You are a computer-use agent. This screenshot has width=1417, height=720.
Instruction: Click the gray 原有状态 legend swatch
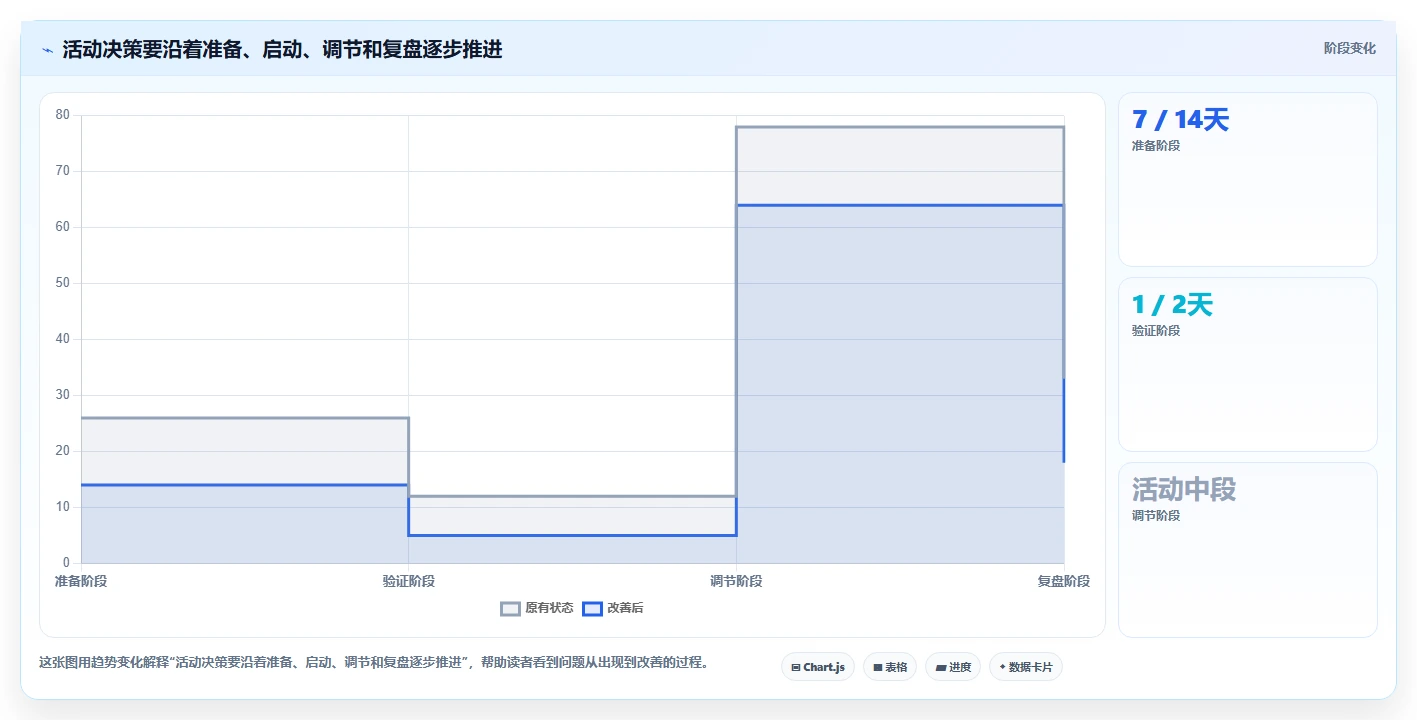(511, 608)
